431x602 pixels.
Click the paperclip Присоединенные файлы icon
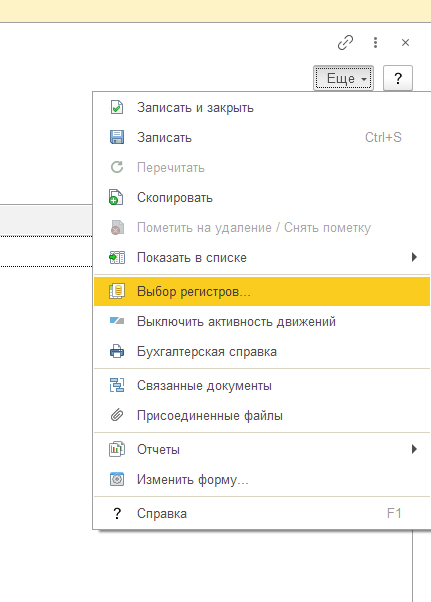pos(117,415)
